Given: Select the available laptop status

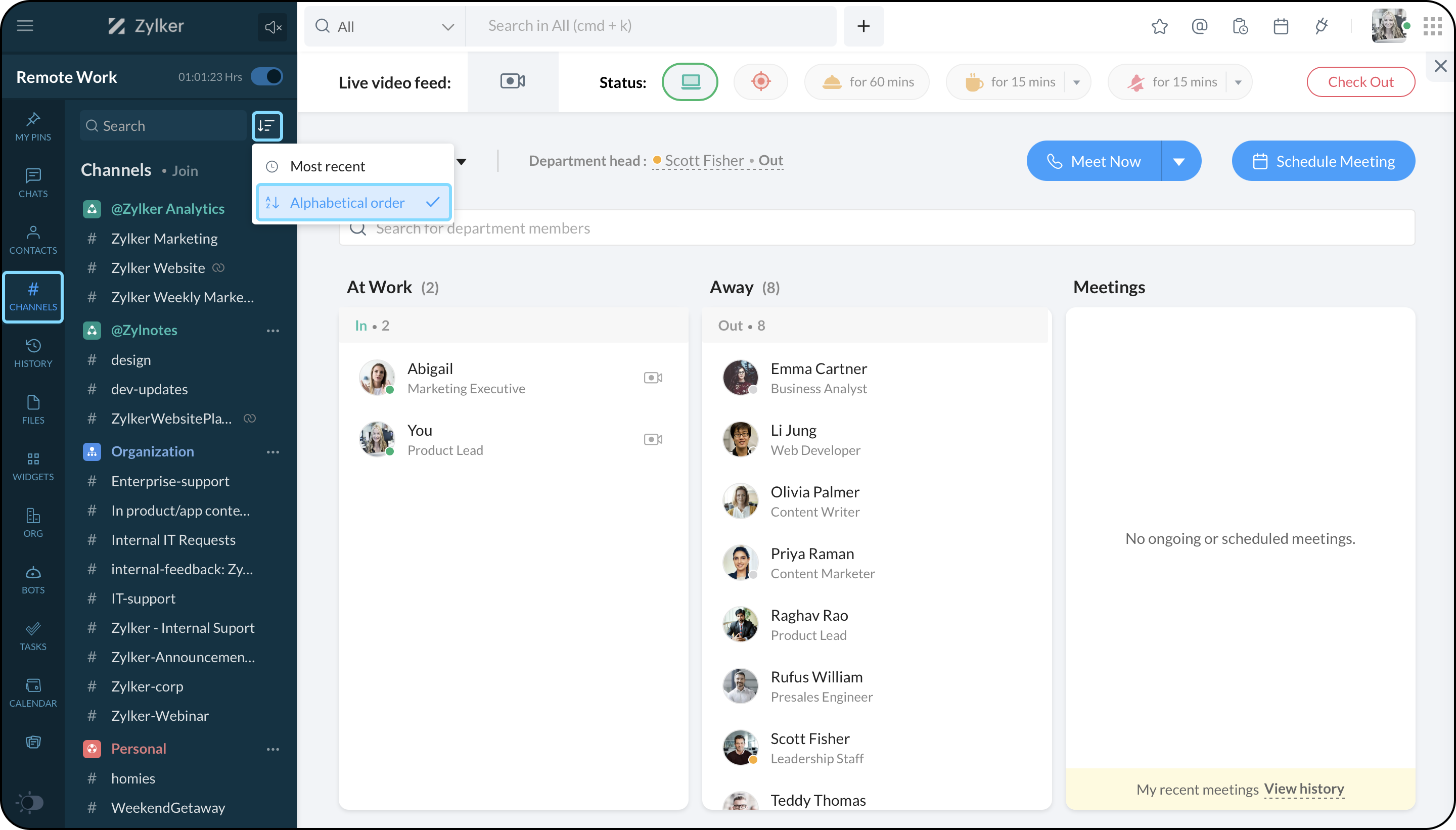Looking at the screenshot, I should pos(690,81).
